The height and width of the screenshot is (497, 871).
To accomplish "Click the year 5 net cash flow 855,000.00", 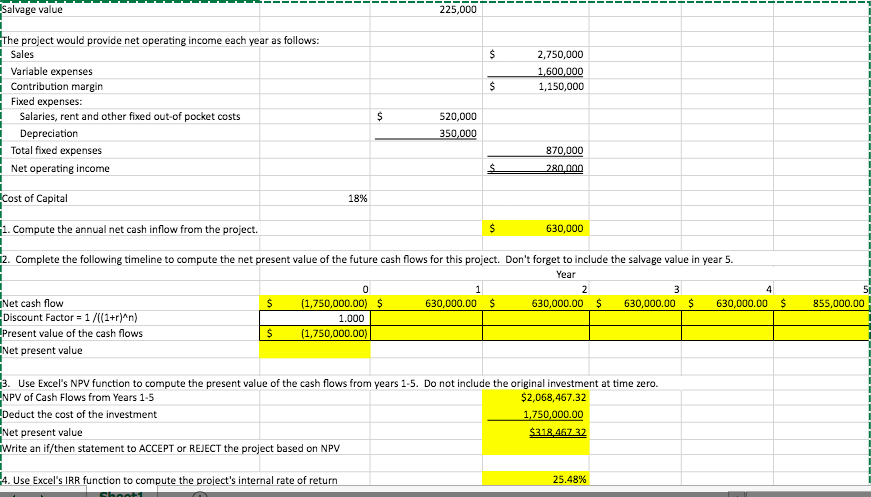I will pos(822,303).
